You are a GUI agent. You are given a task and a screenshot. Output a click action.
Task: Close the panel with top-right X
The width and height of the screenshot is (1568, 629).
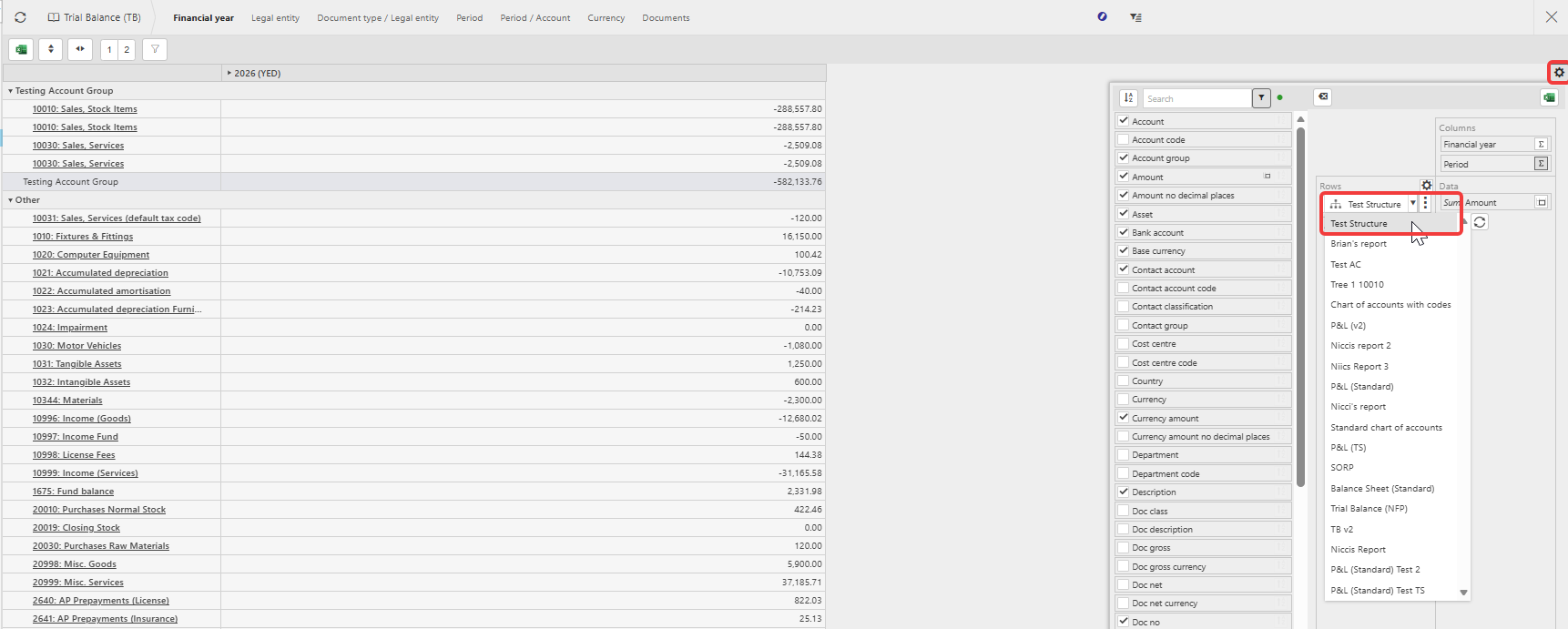tap(1552, 16)
